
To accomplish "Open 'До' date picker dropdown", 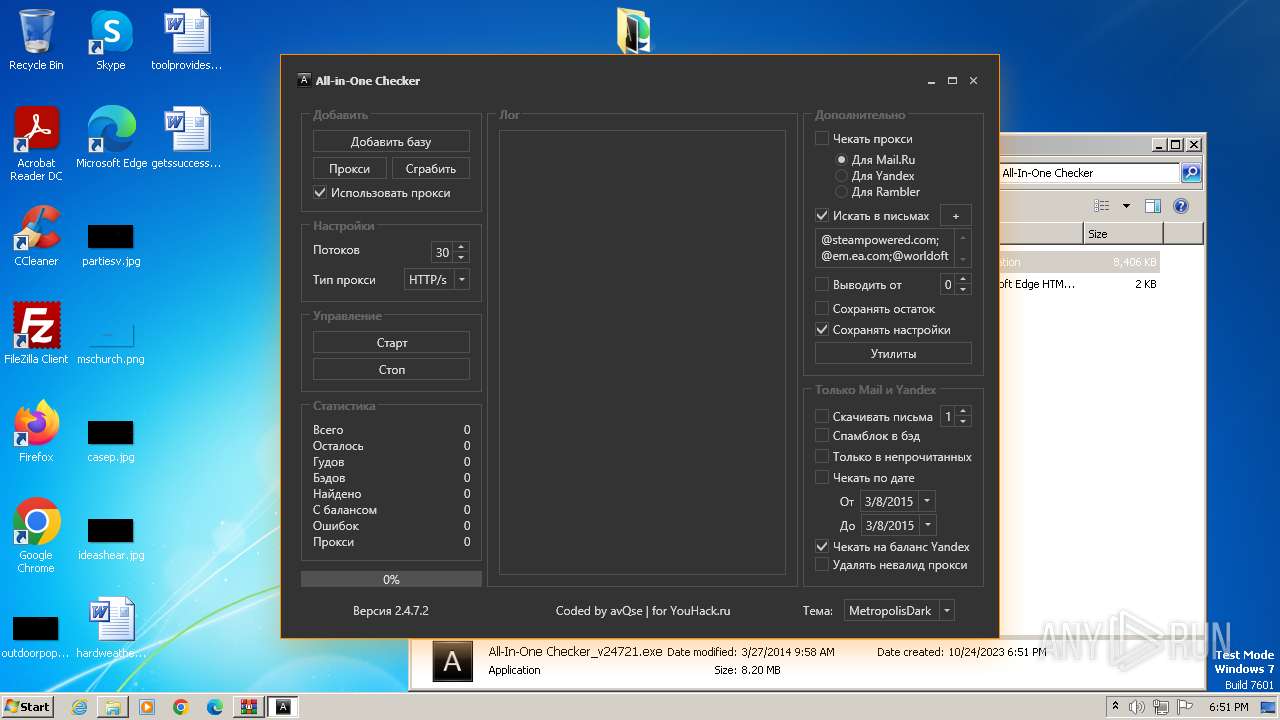I will [x=926, y=525].
